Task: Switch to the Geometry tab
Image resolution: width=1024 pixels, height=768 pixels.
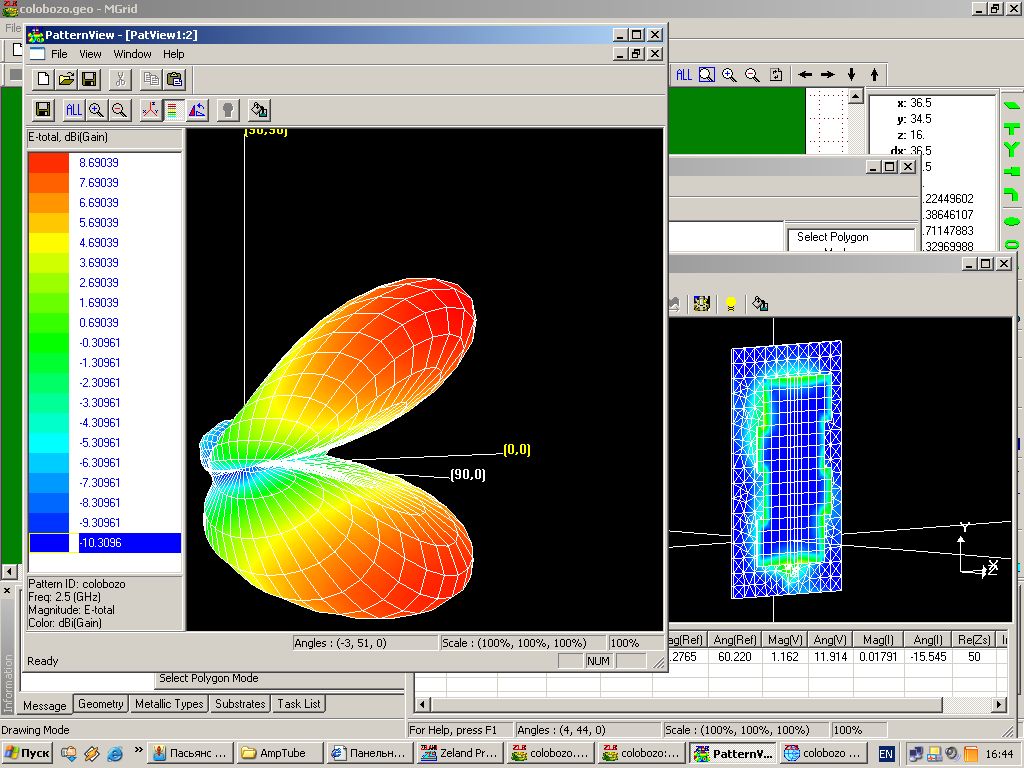Action: click(x=101, y=704)
